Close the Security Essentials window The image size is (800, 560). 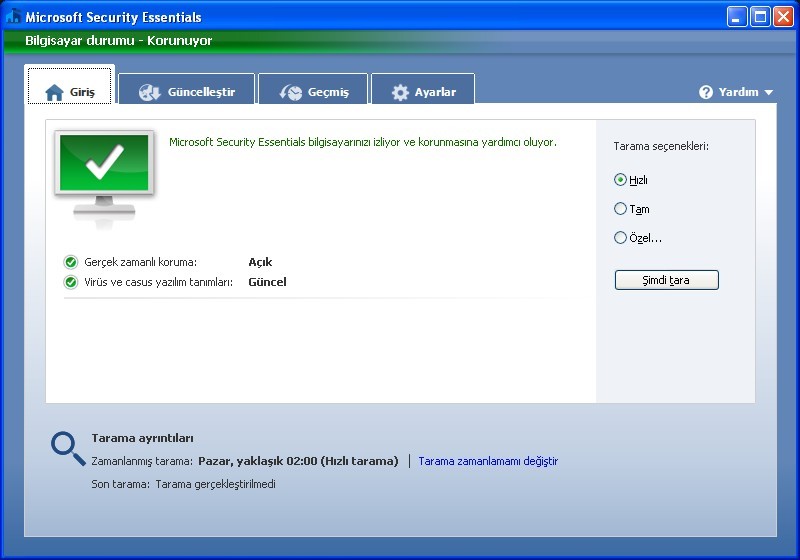[783, 16]
